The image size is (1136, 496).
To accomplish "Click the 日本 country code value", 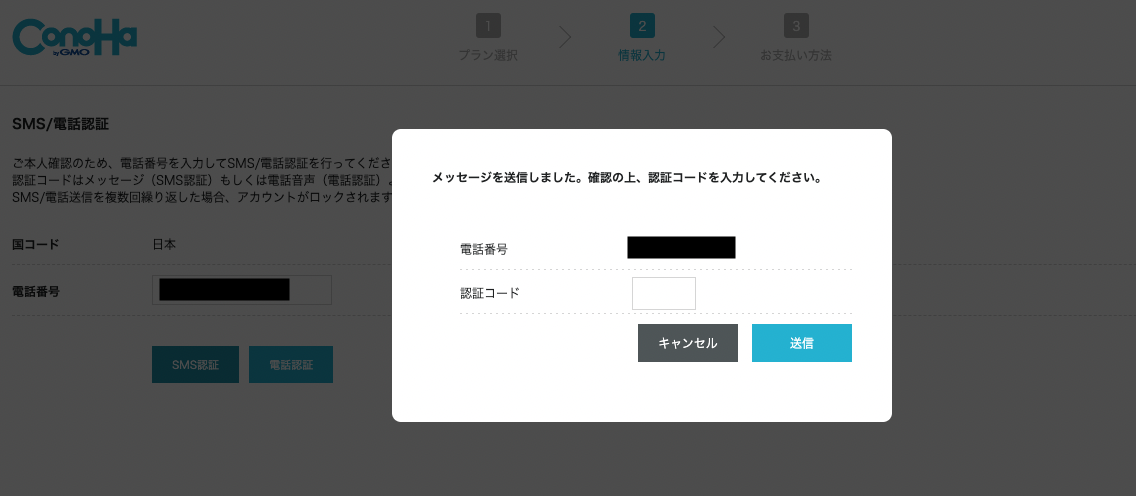I will [x=164, y=245].
